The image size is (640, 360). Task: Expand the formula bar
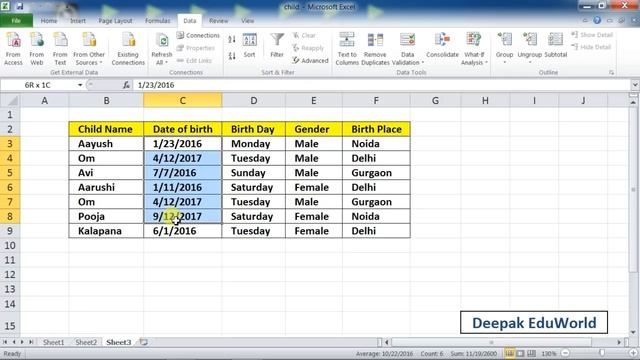click(x=635, y=85)
